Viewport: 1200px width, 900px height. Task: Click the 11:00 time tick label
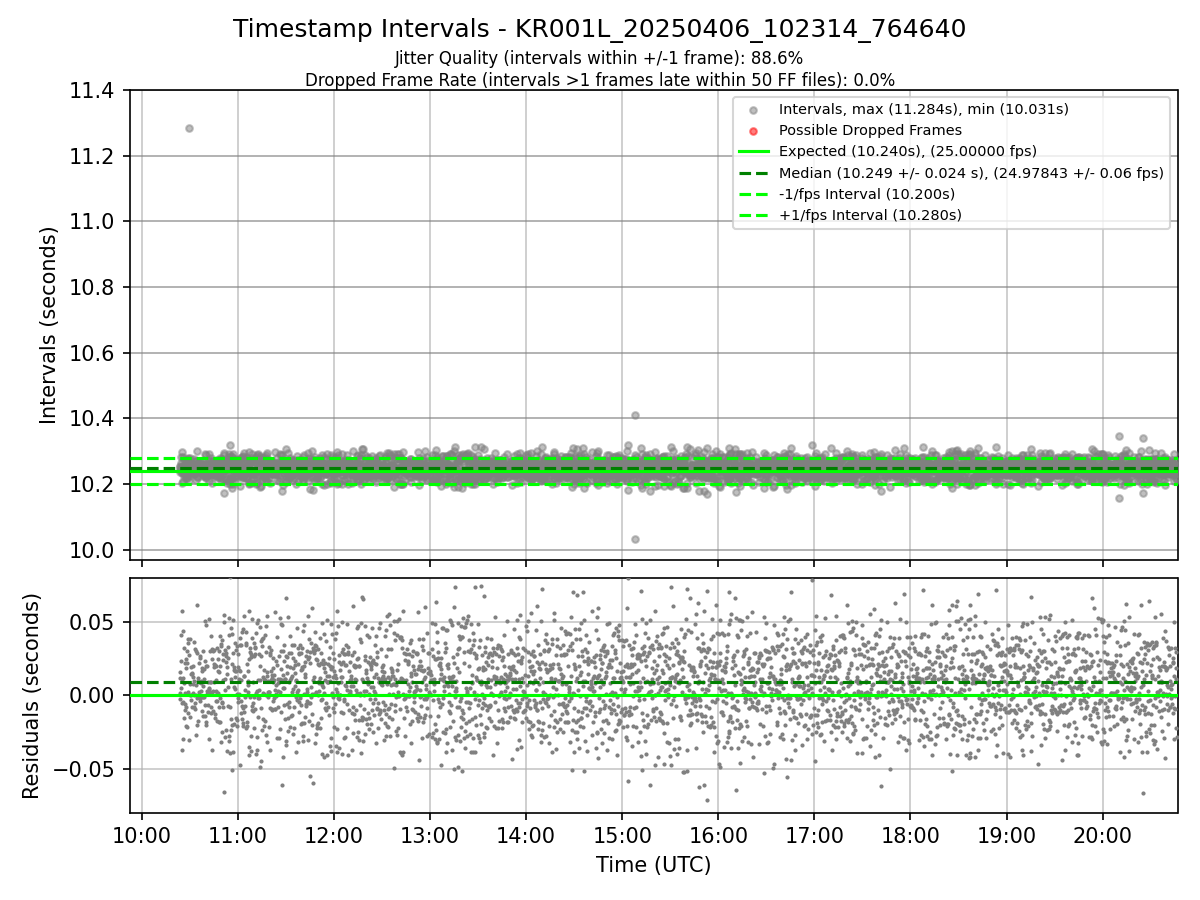[x=238, y=834]
